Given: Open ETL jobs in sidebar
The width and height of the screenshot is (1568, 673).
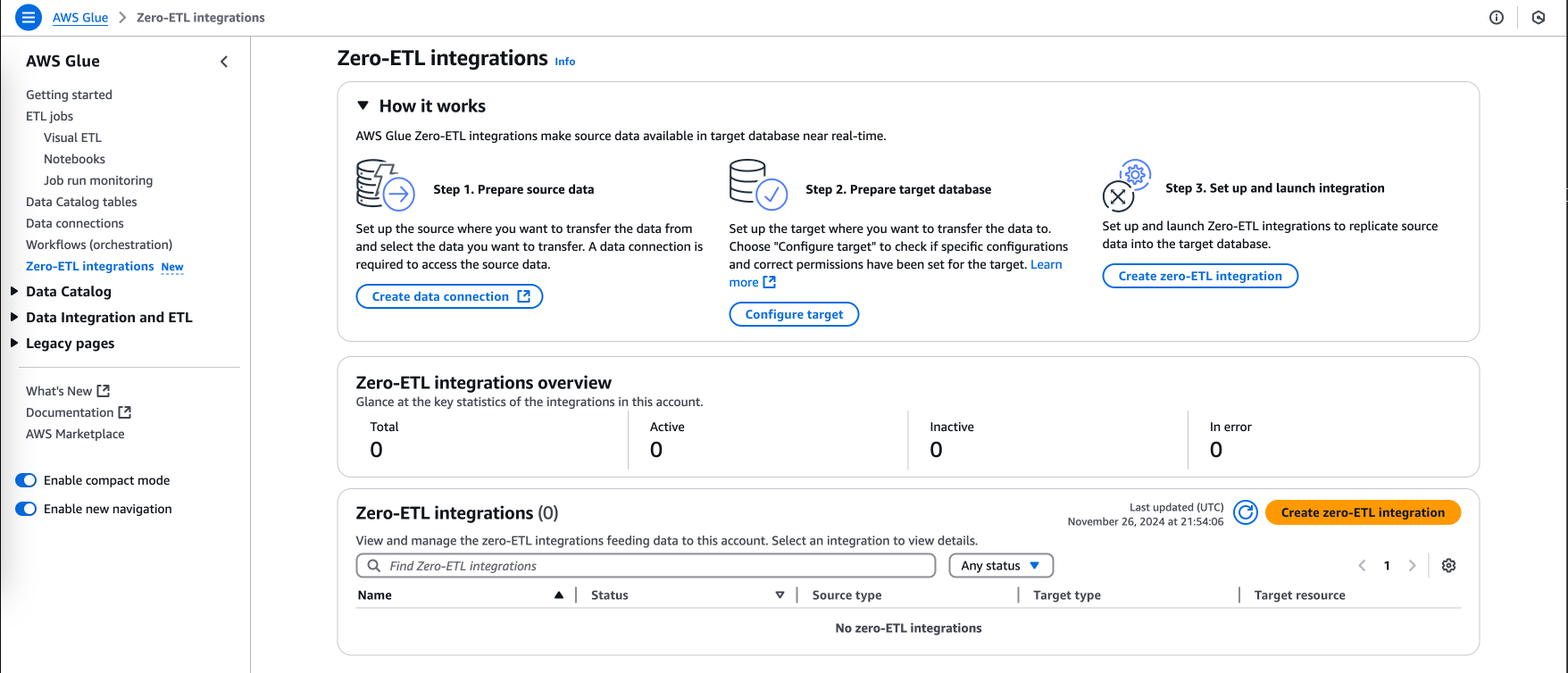Looking at the screenshot, I should tap(49, 116).
